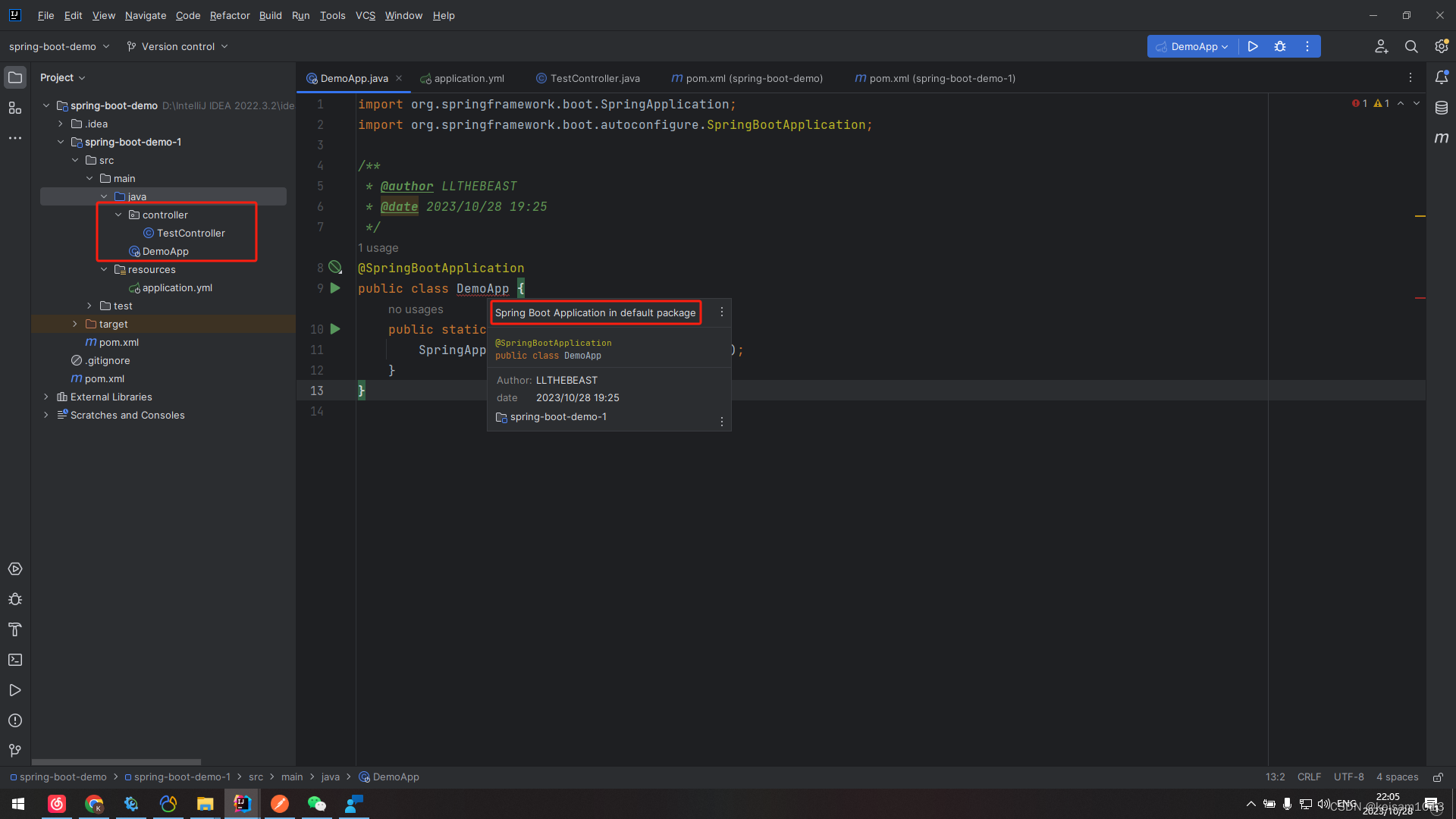Select application.yml in project tree
This screenshot has width=1456, height=819.
pyautogui.click(x=177, y=287)
